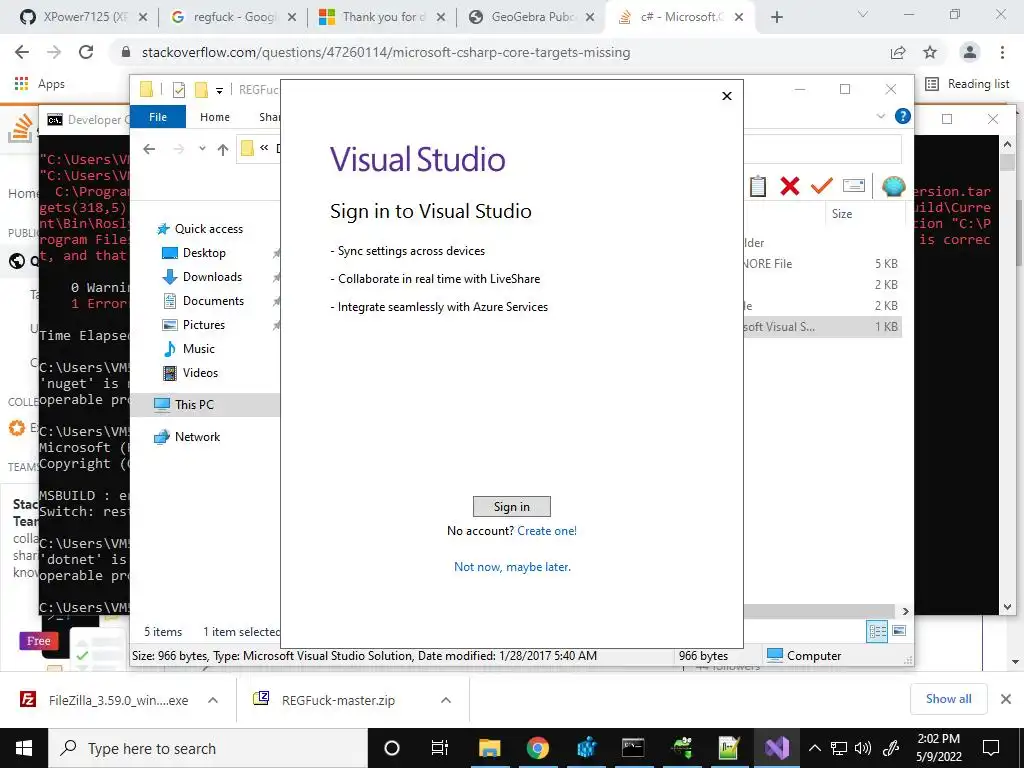1024x768 pixels.
Task: Open File menu in File Explorer
Action: coord(158,117)
